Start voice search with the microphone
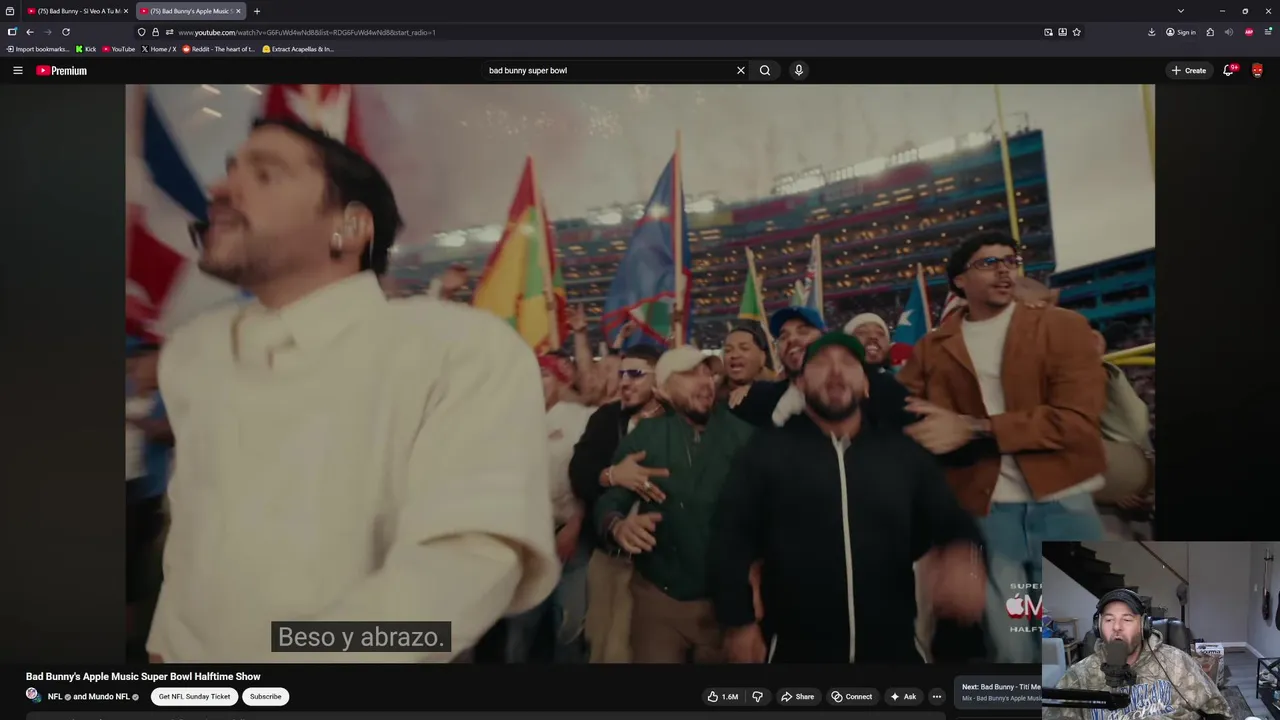The height and width of the screenshot is (720, 1280). coord(798,70)
